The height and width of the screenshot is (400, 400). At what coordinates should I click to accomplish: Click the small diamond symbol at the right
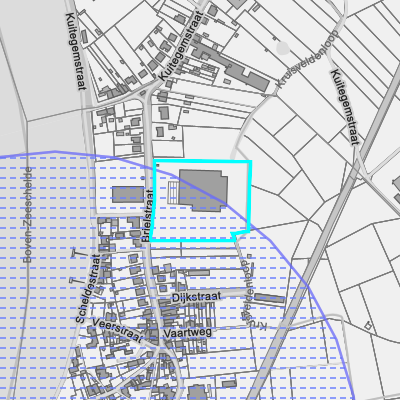point(368,325)
